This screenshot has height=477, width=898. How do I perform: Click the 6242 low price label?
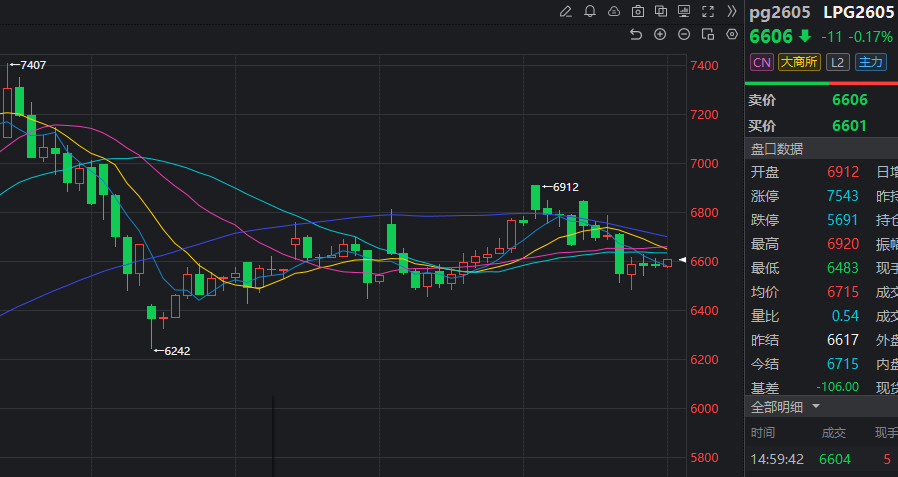177,351
